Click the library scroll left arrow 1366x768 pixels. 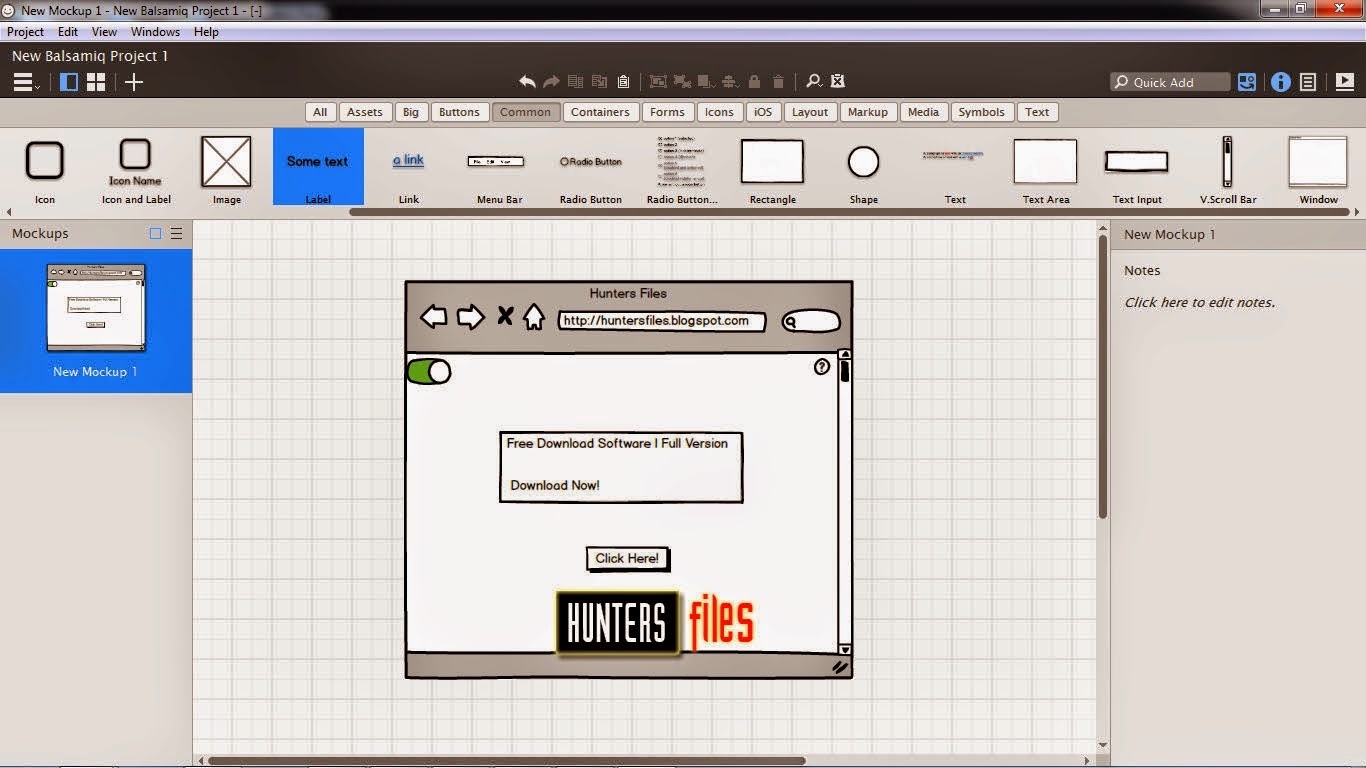pyautogui.click(x=9, y=212)
